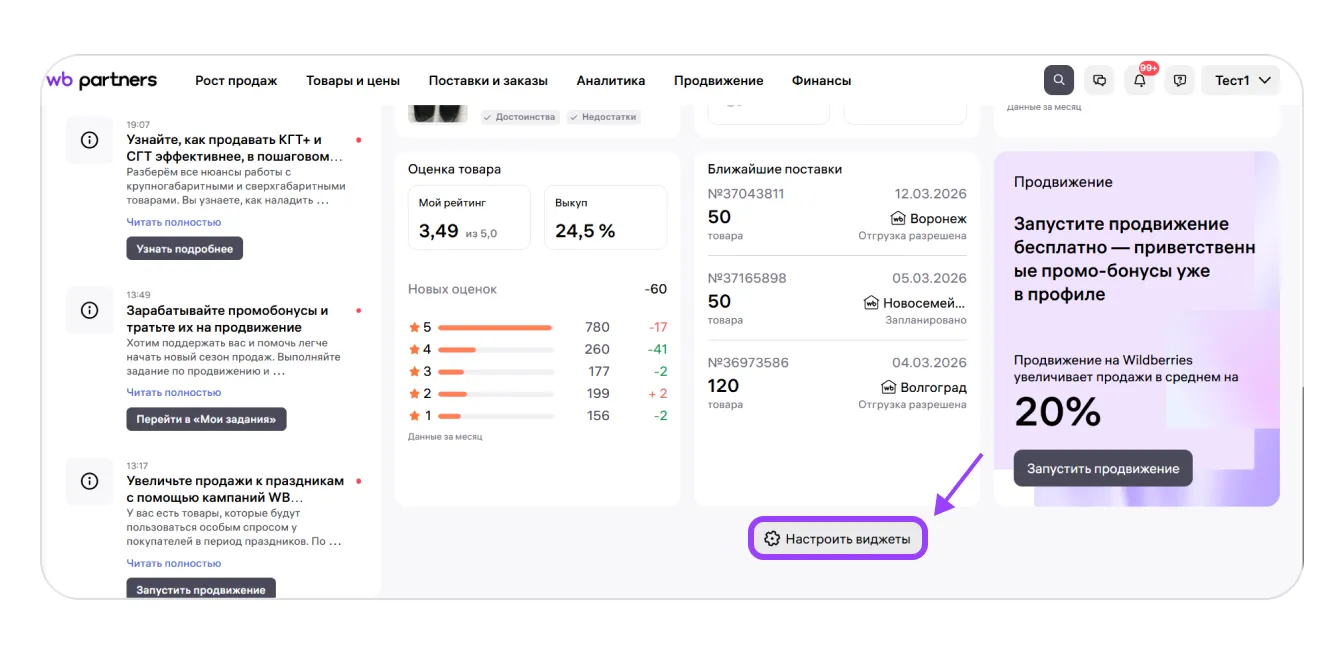Click the «Настроить виджеты» button

point(838,539)
